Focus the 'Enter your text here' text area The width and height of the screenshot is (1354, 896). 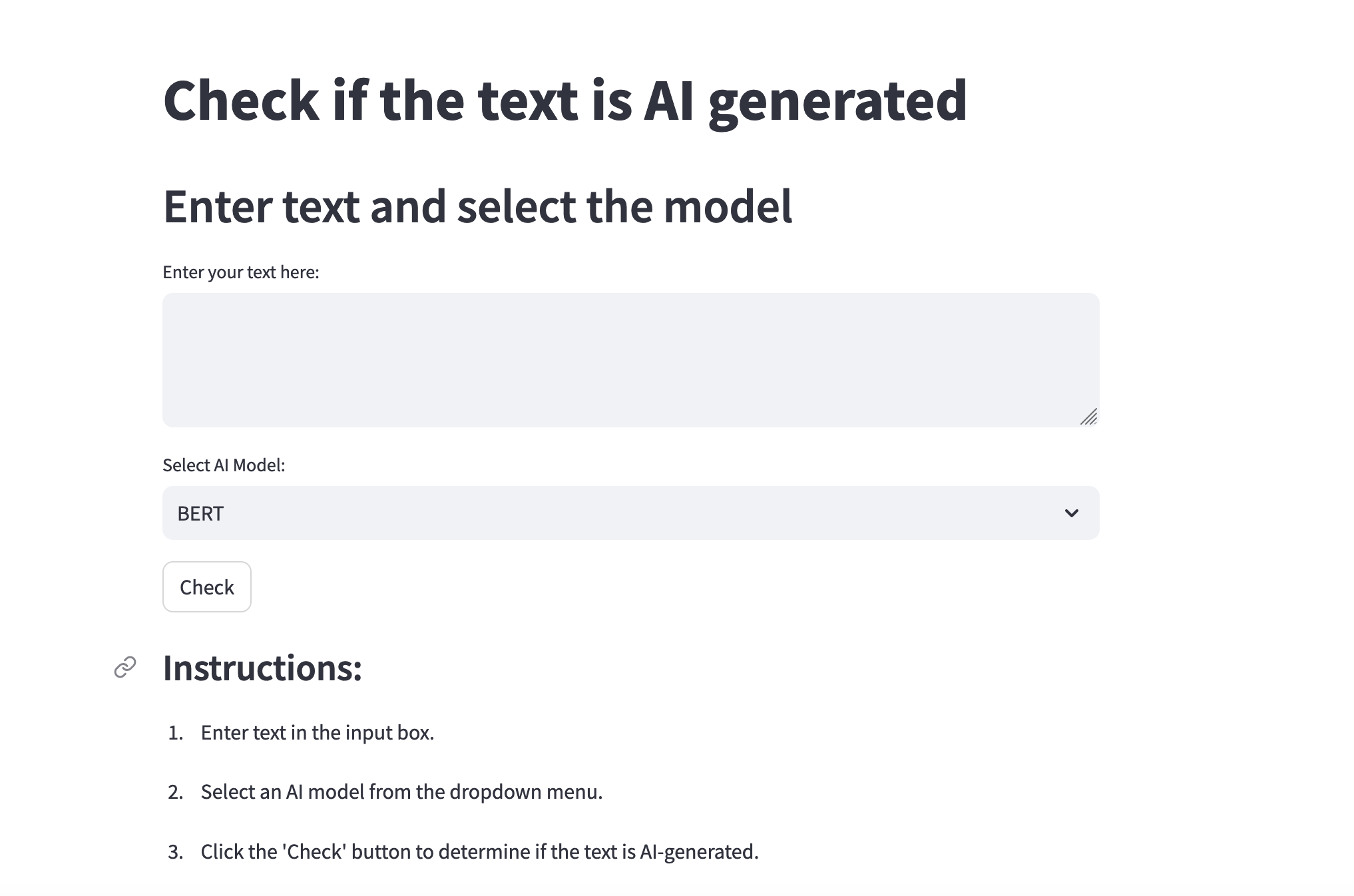click(x=630, y=360)
